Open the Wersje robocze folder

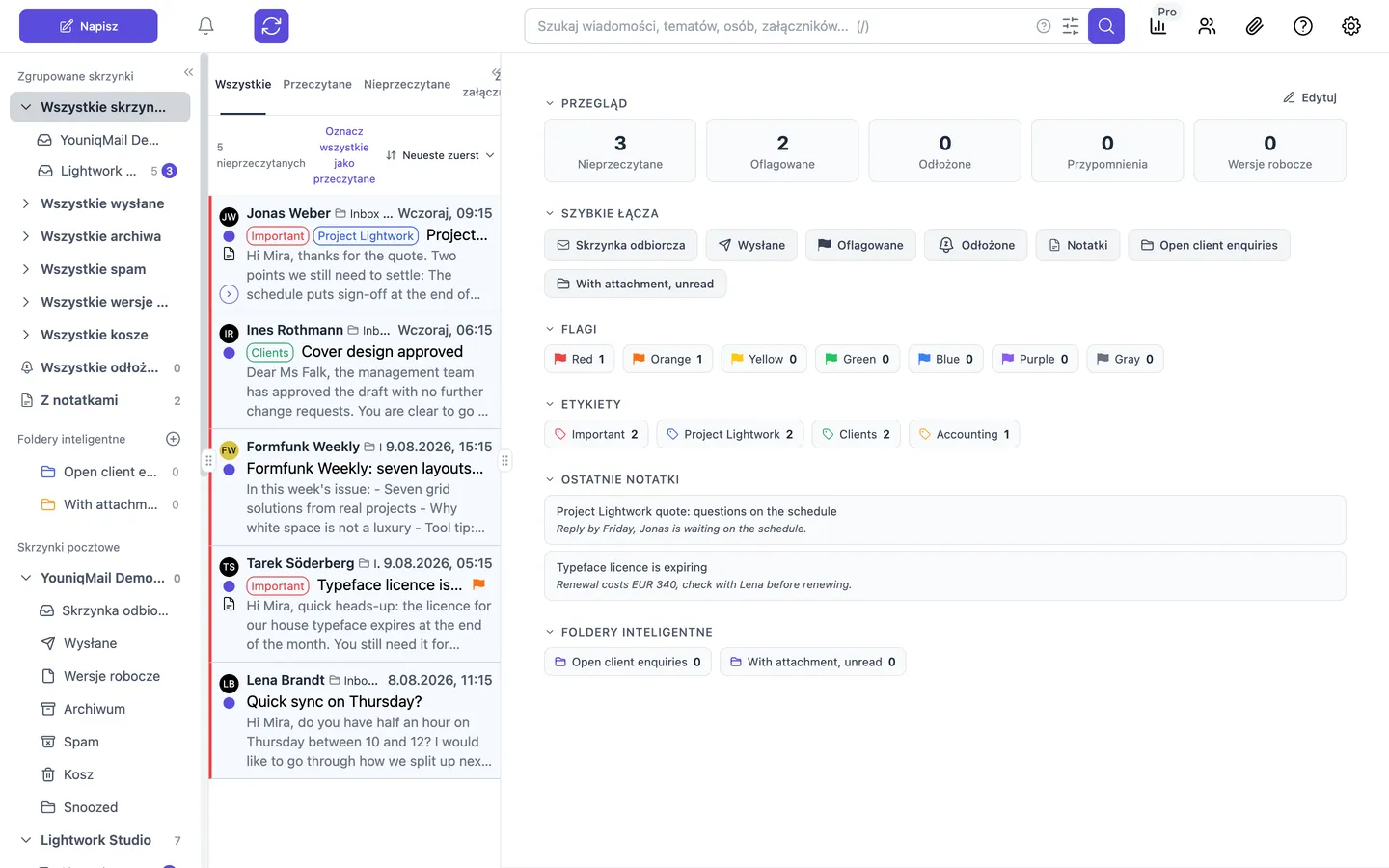tap(112, 676)
